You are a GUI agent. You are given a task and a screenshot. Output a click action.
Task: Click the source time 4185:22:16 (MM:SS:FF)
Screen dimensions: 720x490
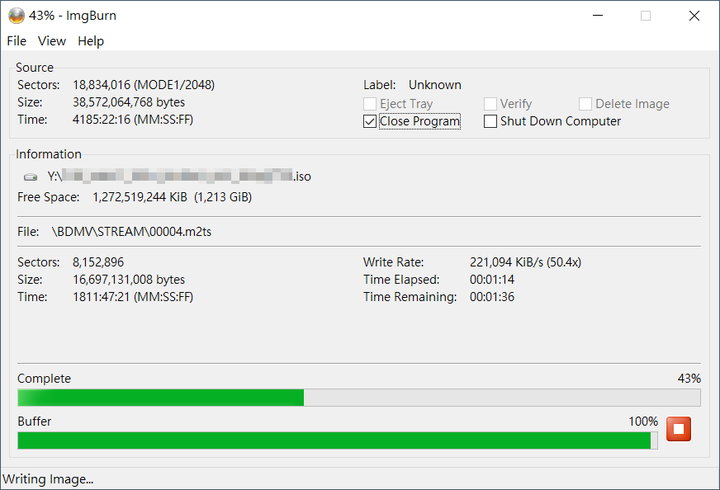click(133, 119)
